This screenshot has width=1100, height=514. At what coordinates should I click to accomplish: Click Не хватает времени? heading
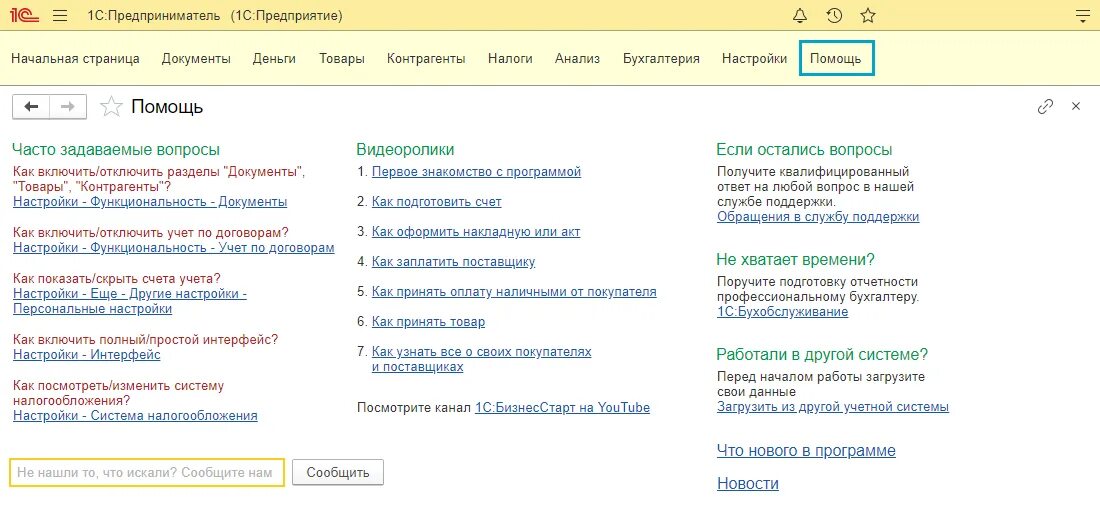796,259
